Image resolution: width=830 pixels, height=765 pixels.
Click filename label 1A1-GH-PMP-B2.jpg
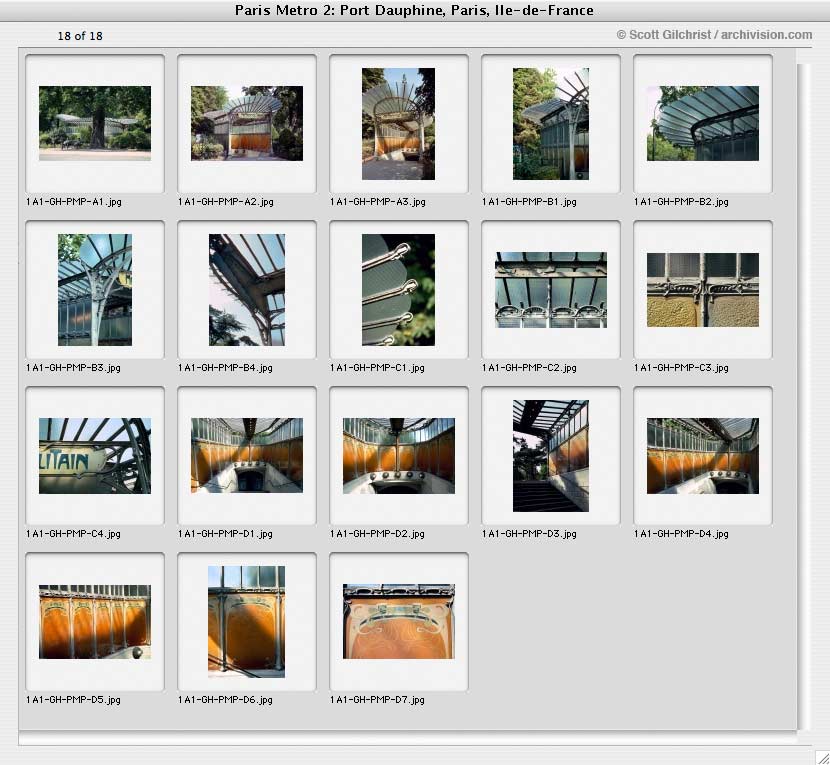681,202
